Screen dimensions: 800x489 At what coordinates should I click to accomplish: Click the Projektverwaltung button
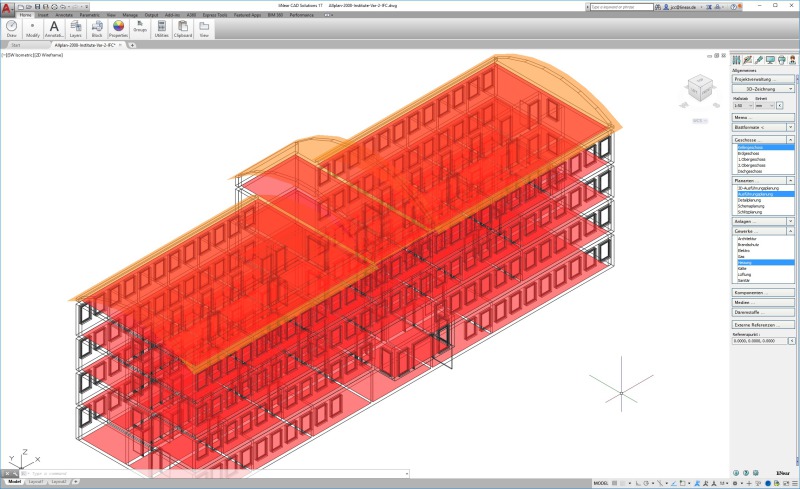(x=763, y=79)
